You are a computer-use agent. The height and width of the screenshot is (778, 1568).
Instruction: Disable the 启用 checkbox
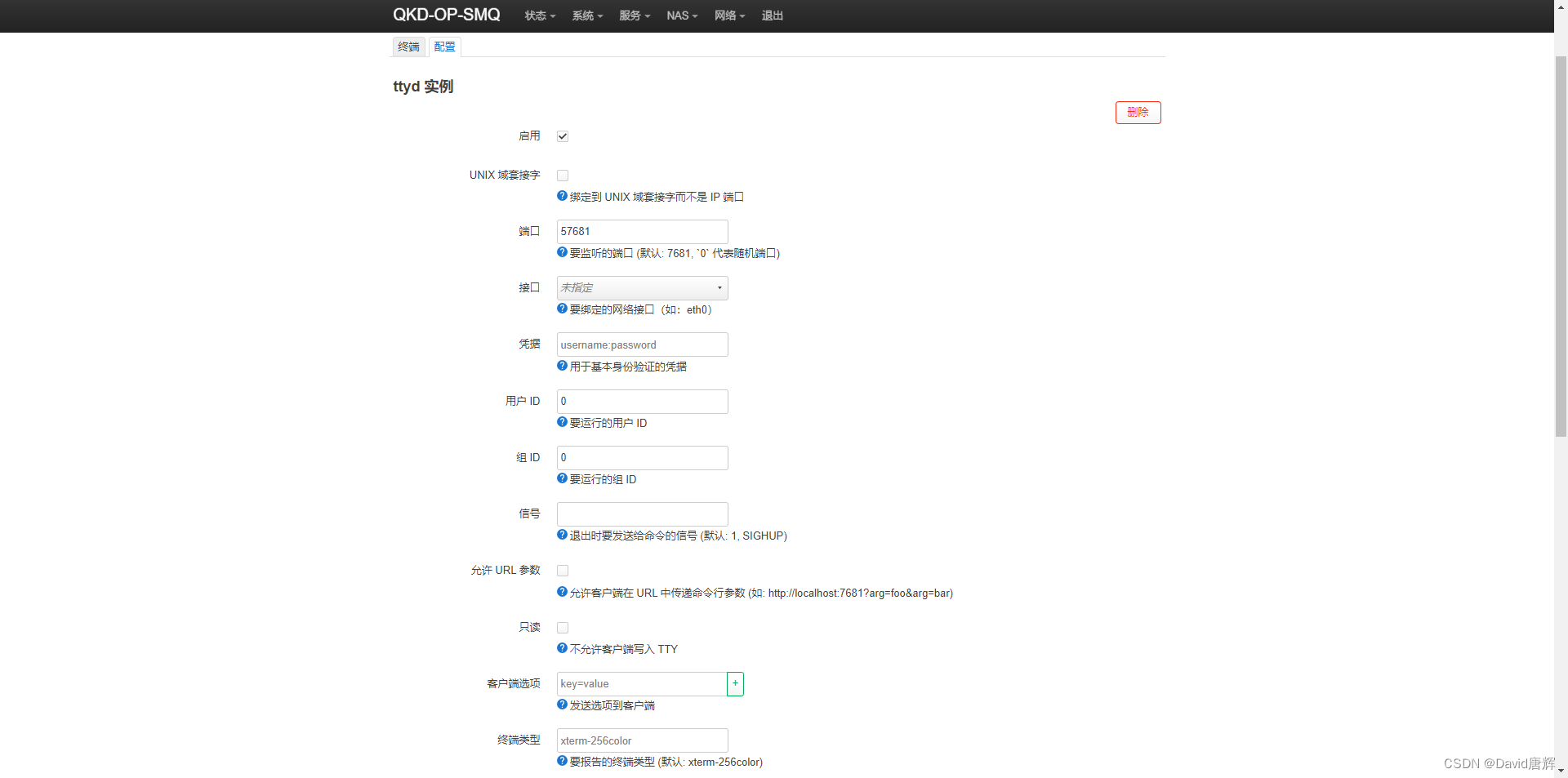point(562,136)
